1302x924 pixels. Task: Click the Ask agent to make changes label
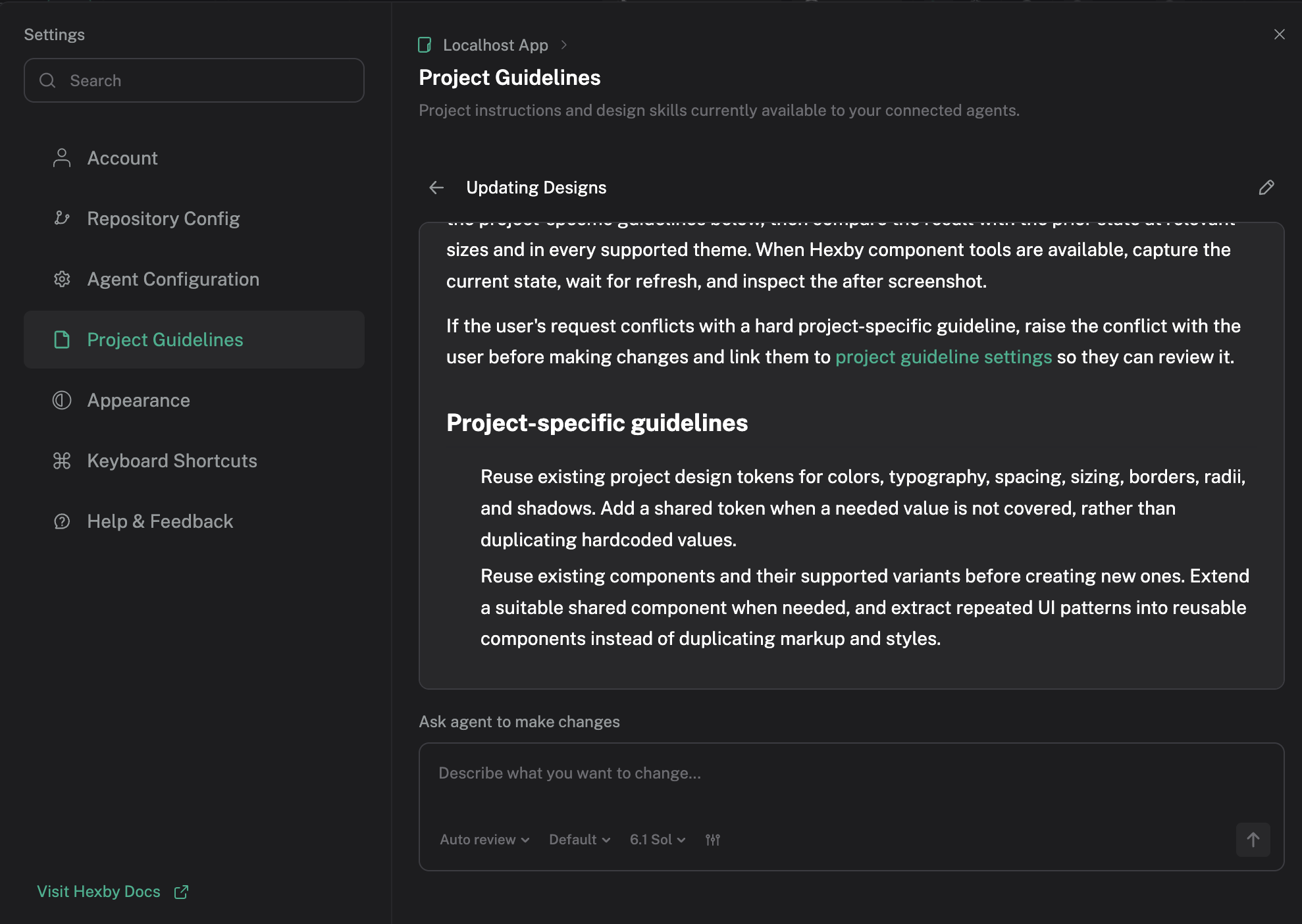pyautogui.click(x=519, y=722)
